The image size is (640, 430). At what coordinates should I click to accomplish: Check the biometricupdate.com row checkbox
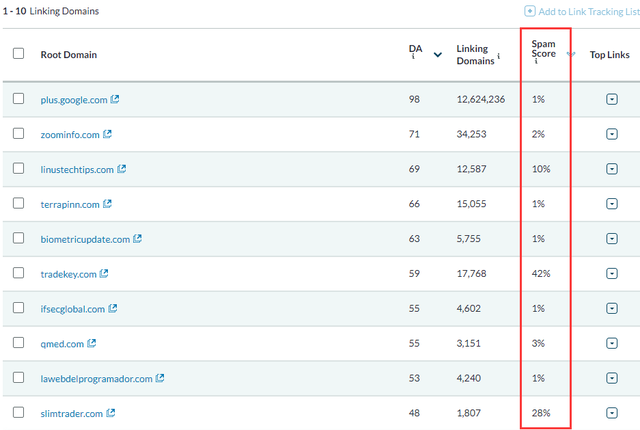18,238
